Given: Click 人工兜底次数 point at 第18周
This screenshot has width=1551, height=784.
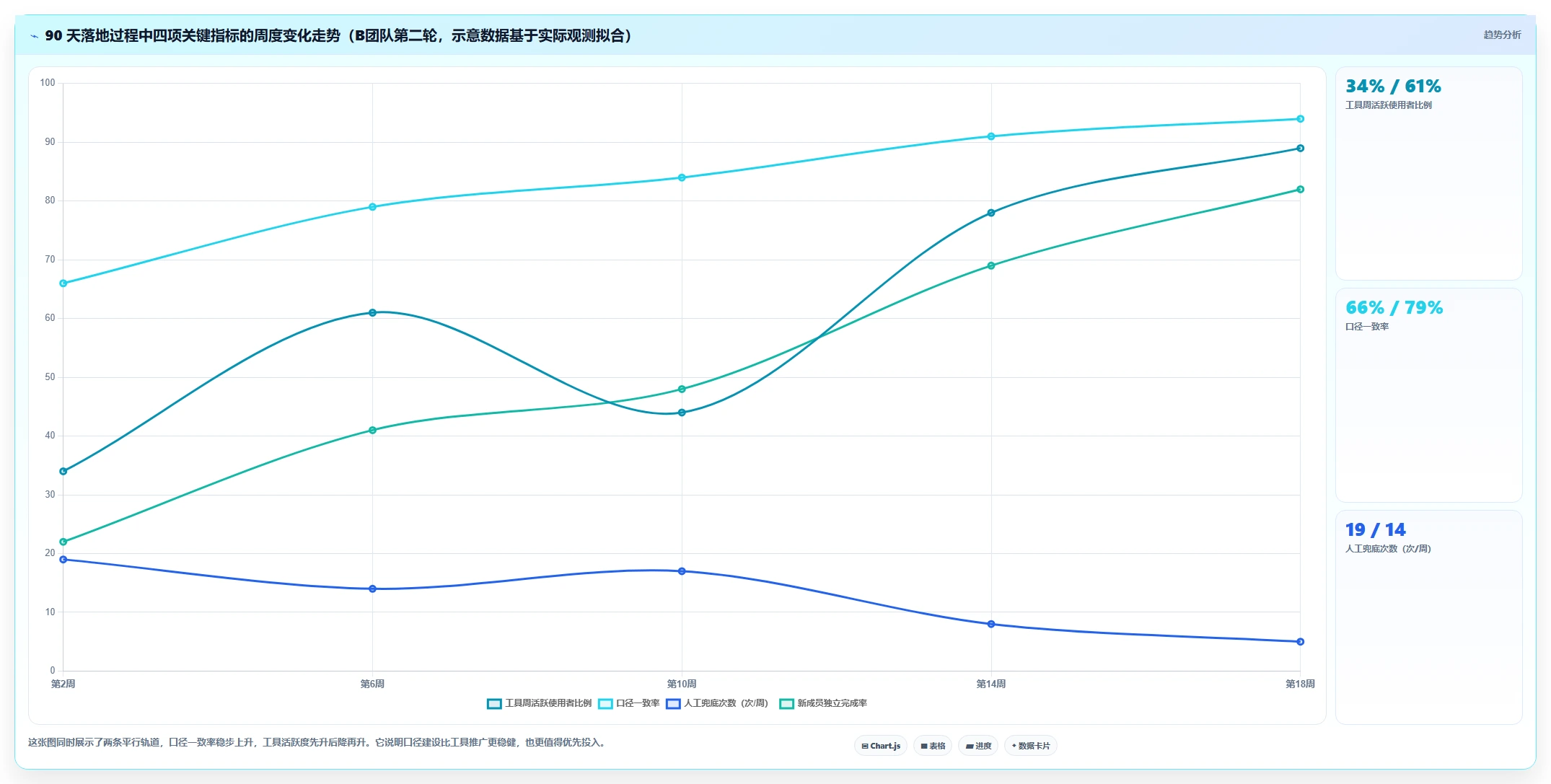Looking at the screenshot, I should tap(1300, 642).
